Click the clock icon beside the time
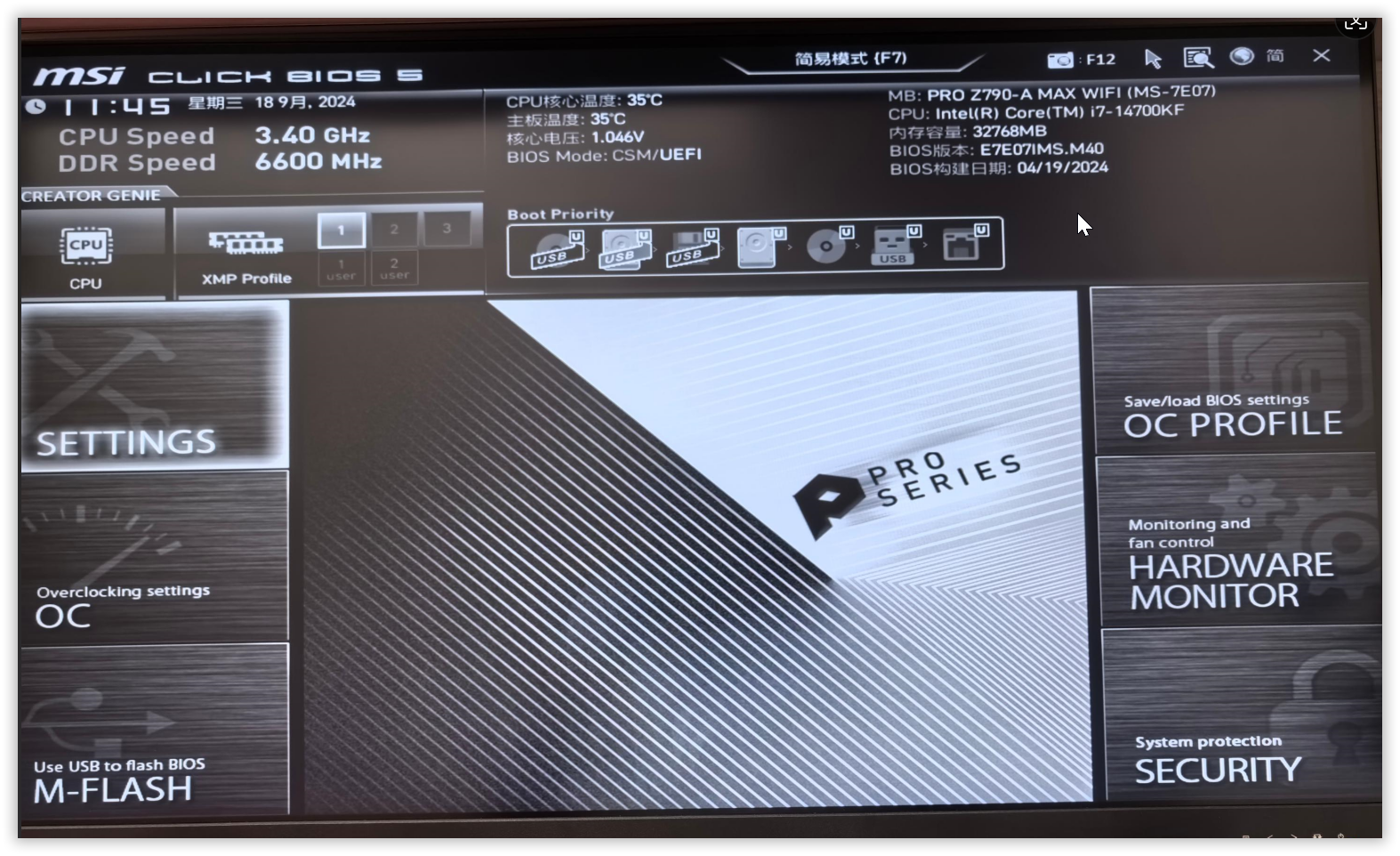This screenshot has width=1400, height=856. [x=36, y=106]
